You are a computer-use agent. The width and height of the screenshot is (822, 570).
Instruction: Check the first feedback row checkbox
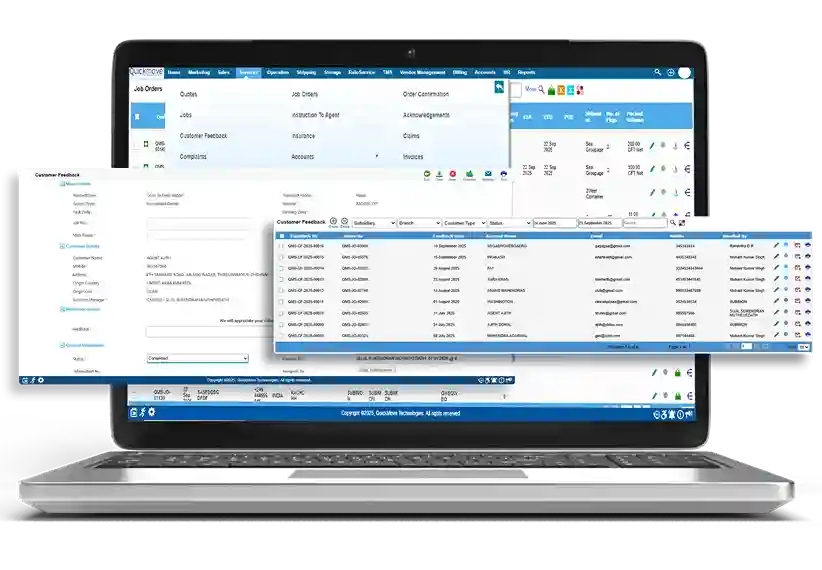pos(281,245)
